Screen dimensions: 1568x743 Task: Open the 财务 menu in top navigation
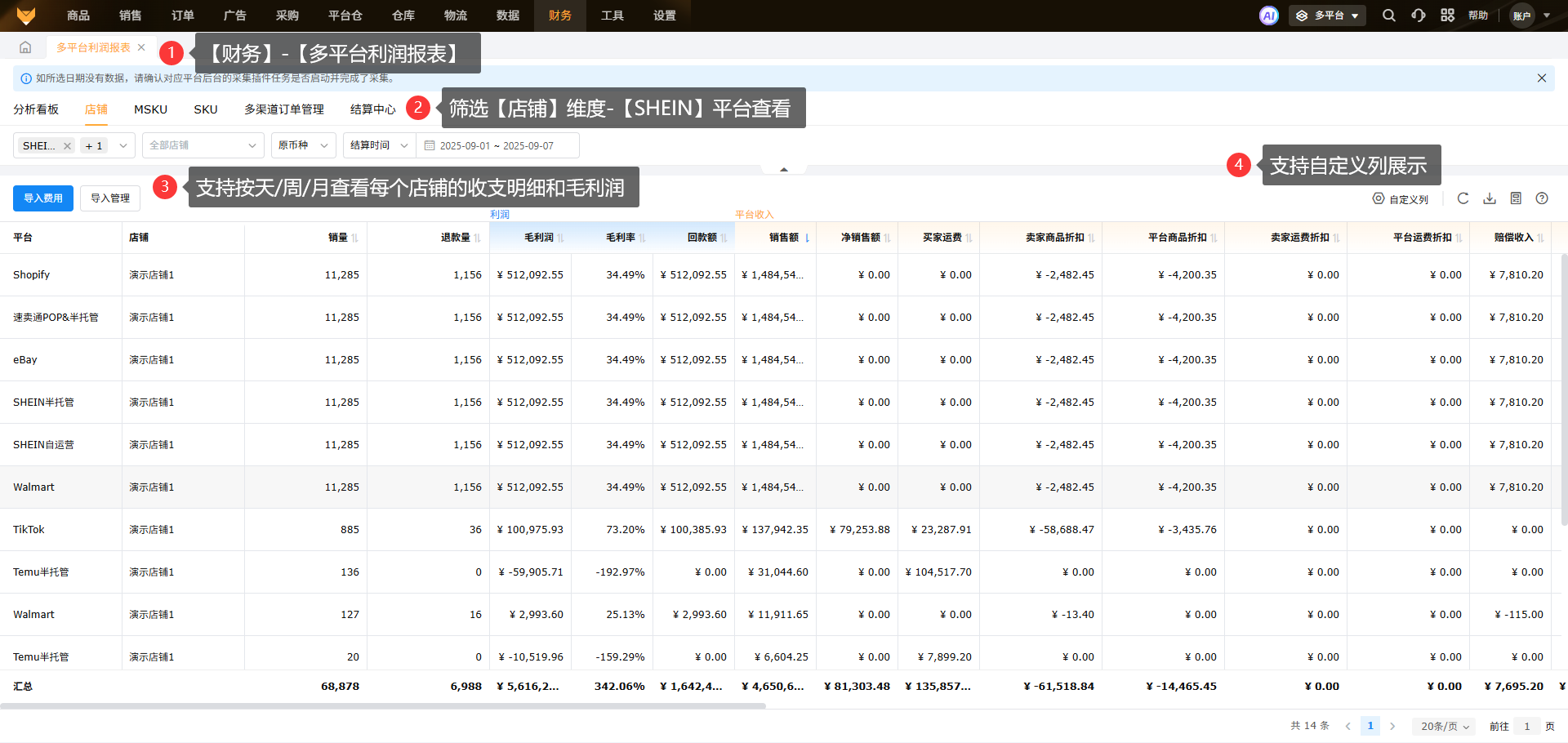coord(560,16)
